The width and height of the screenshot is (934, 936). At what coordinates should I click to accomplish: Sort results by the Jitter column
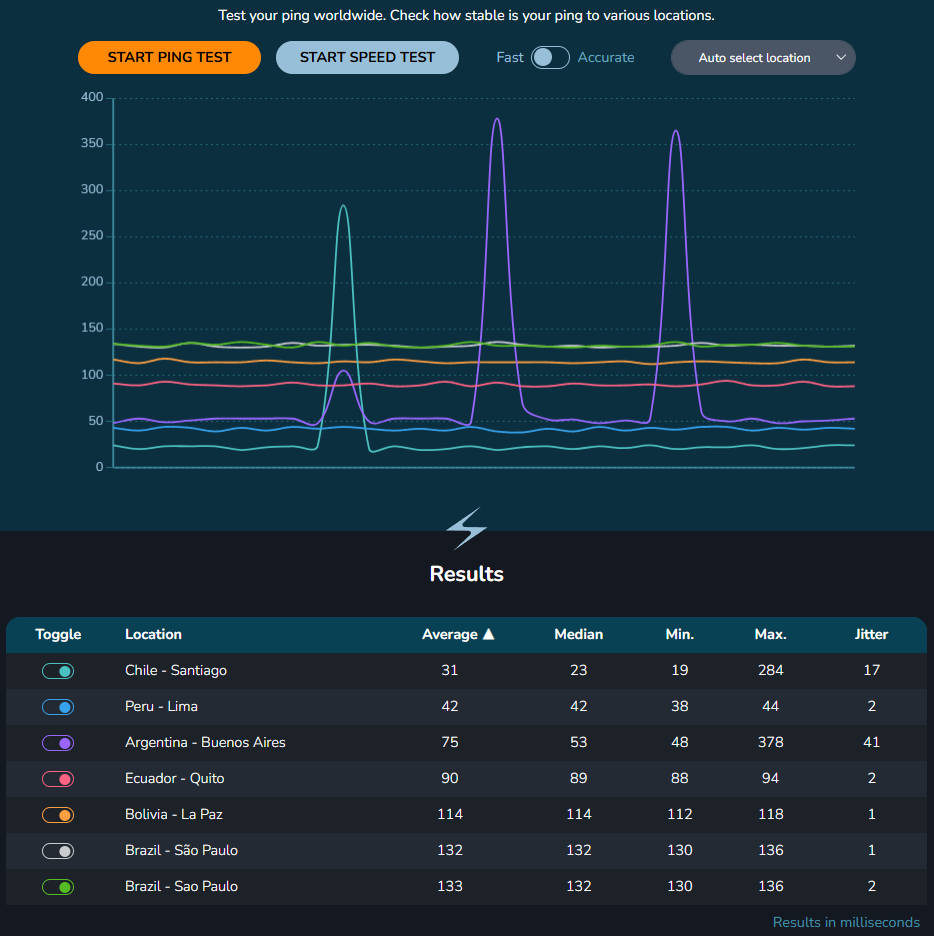point(870,634)
